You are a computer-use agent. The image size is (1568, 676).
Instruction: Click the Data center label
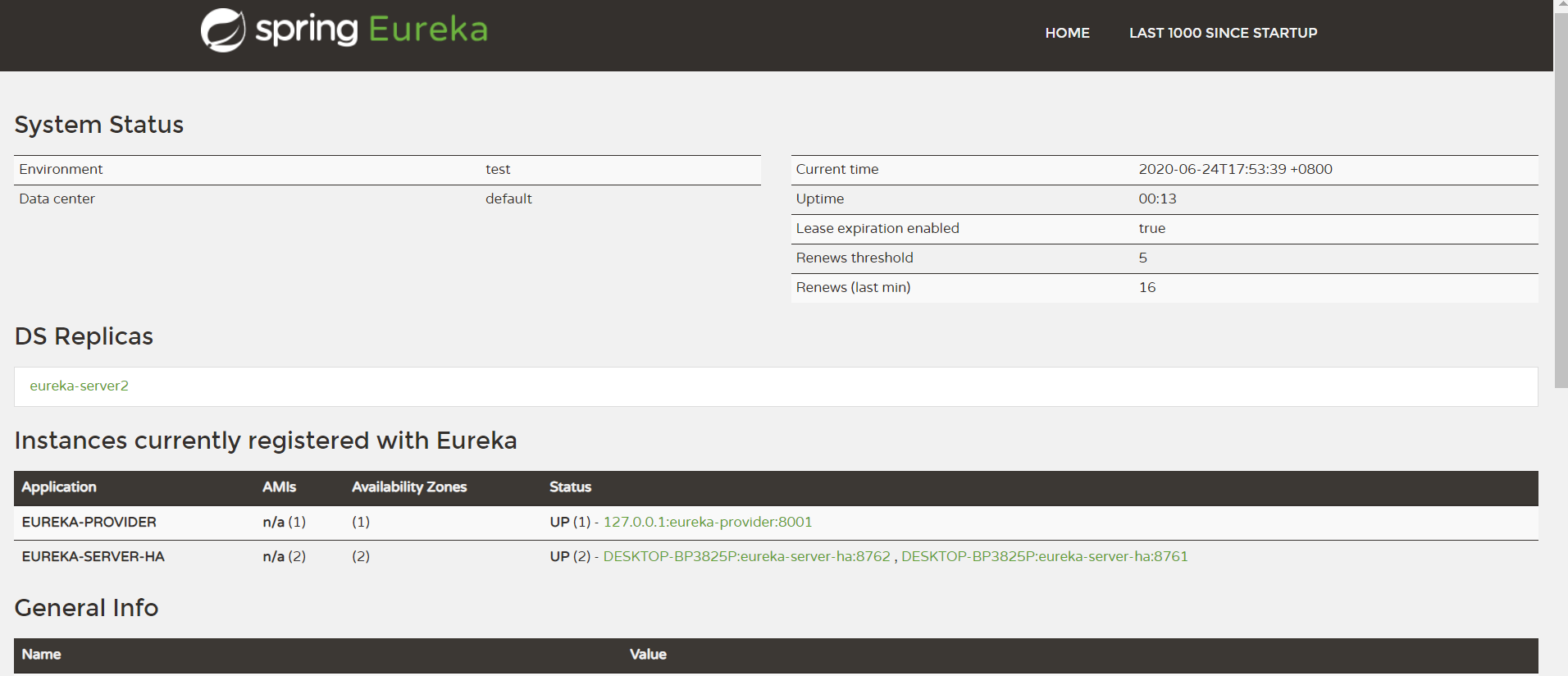(57, 199)
